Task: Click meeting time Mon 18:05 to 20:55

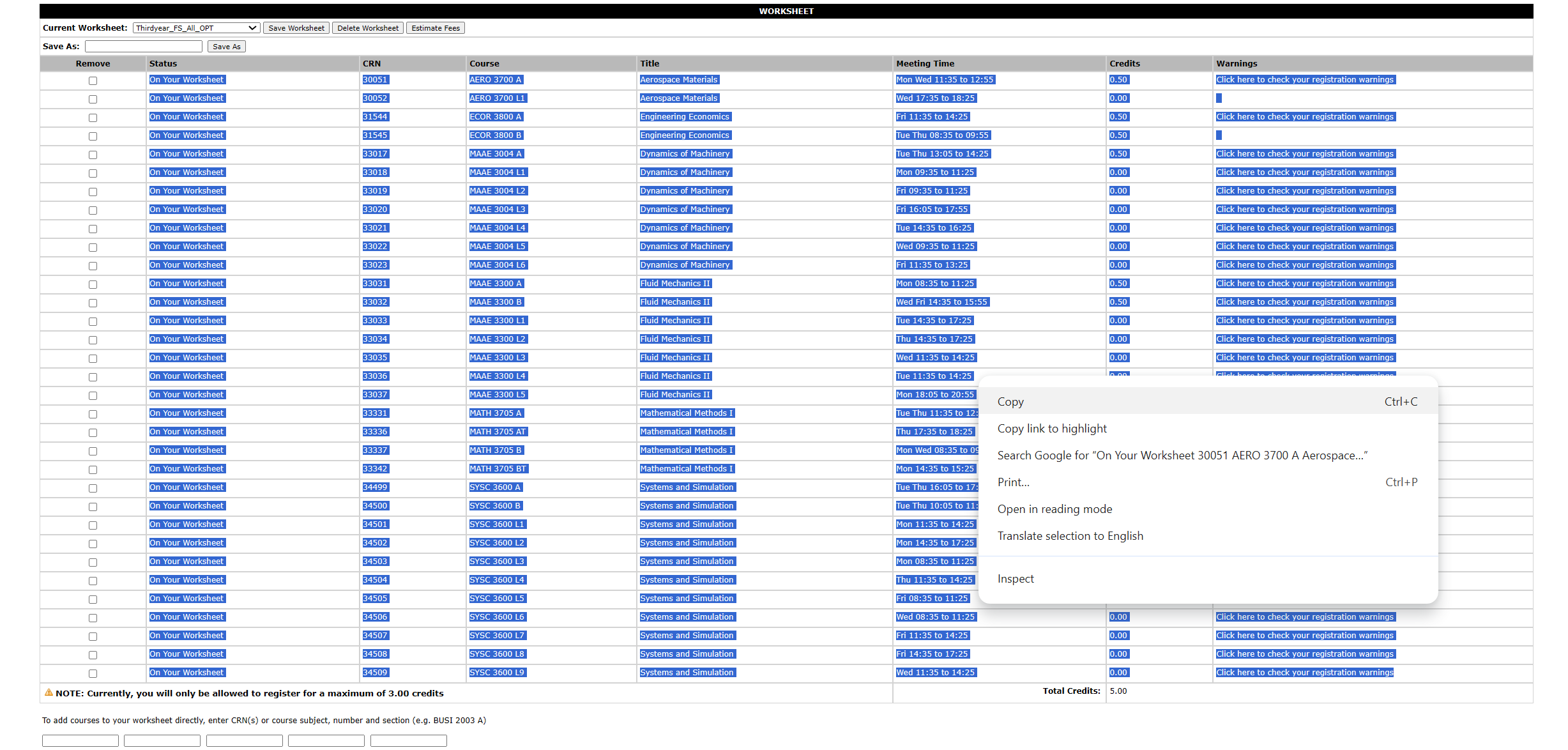Action: pos(936,395)
